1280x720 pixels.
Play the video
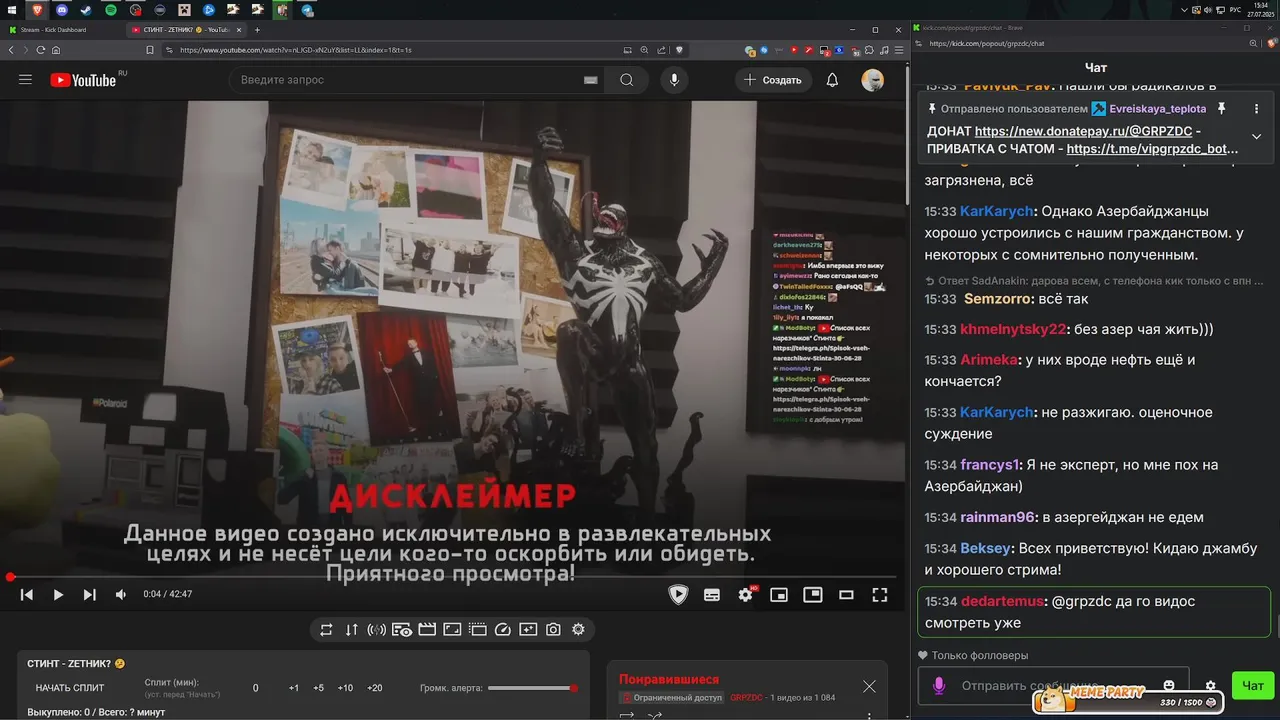58,594
